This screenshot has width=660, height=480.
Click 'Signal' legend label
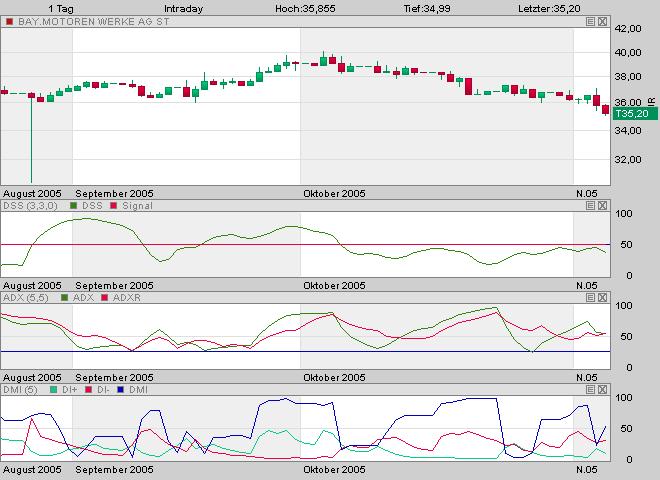[x=137, y=205]
